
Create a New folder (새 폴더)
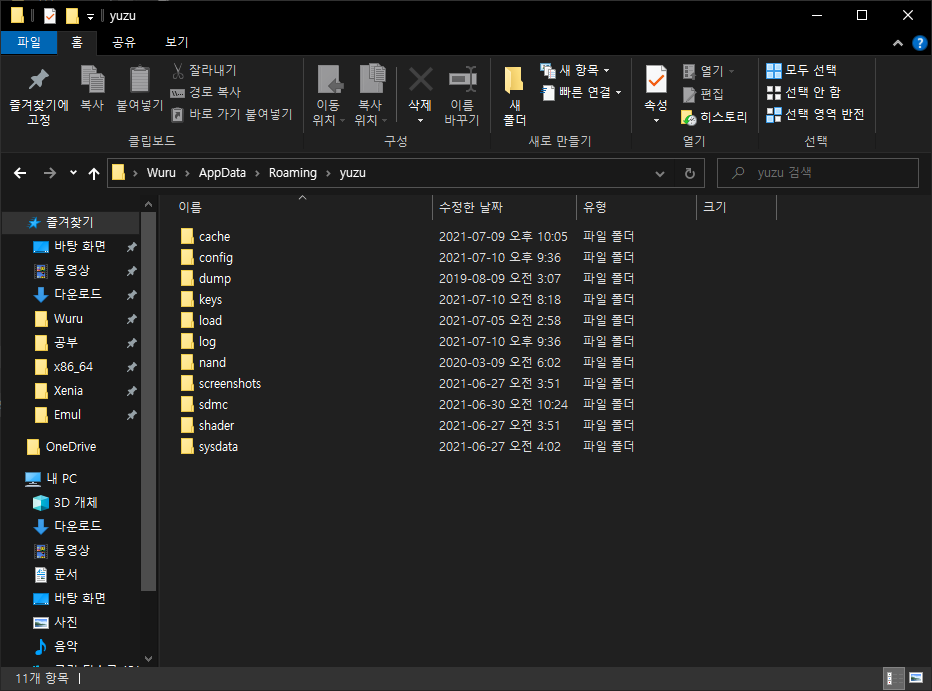click(x=514, y=95)
